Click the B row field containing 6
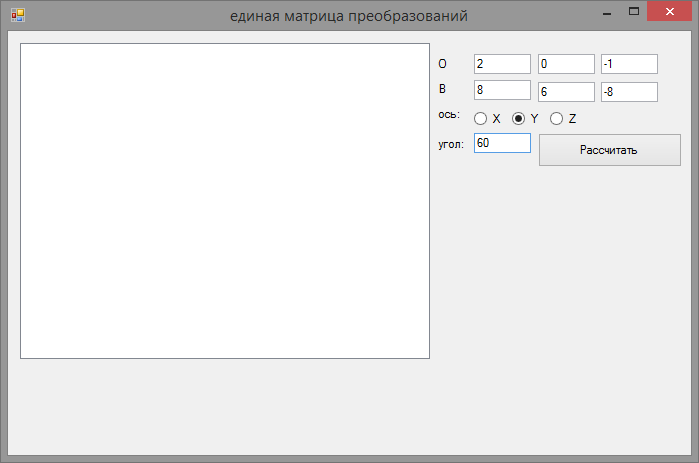Viewport: 699px width, 463px height. coord(566,92)
